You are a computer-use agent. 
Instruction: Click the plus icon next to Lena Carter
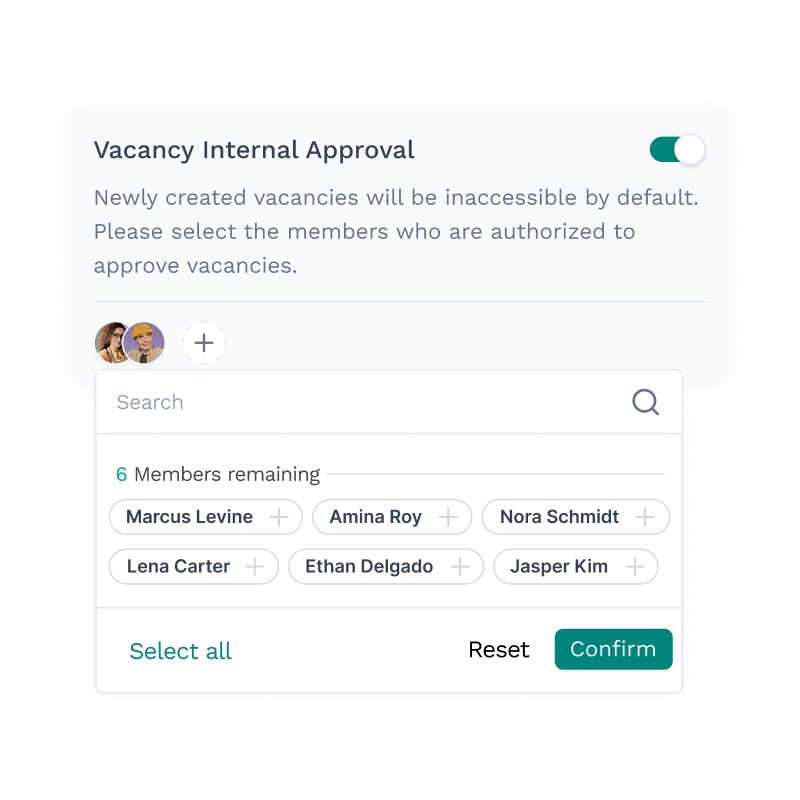tap(256, 566)
